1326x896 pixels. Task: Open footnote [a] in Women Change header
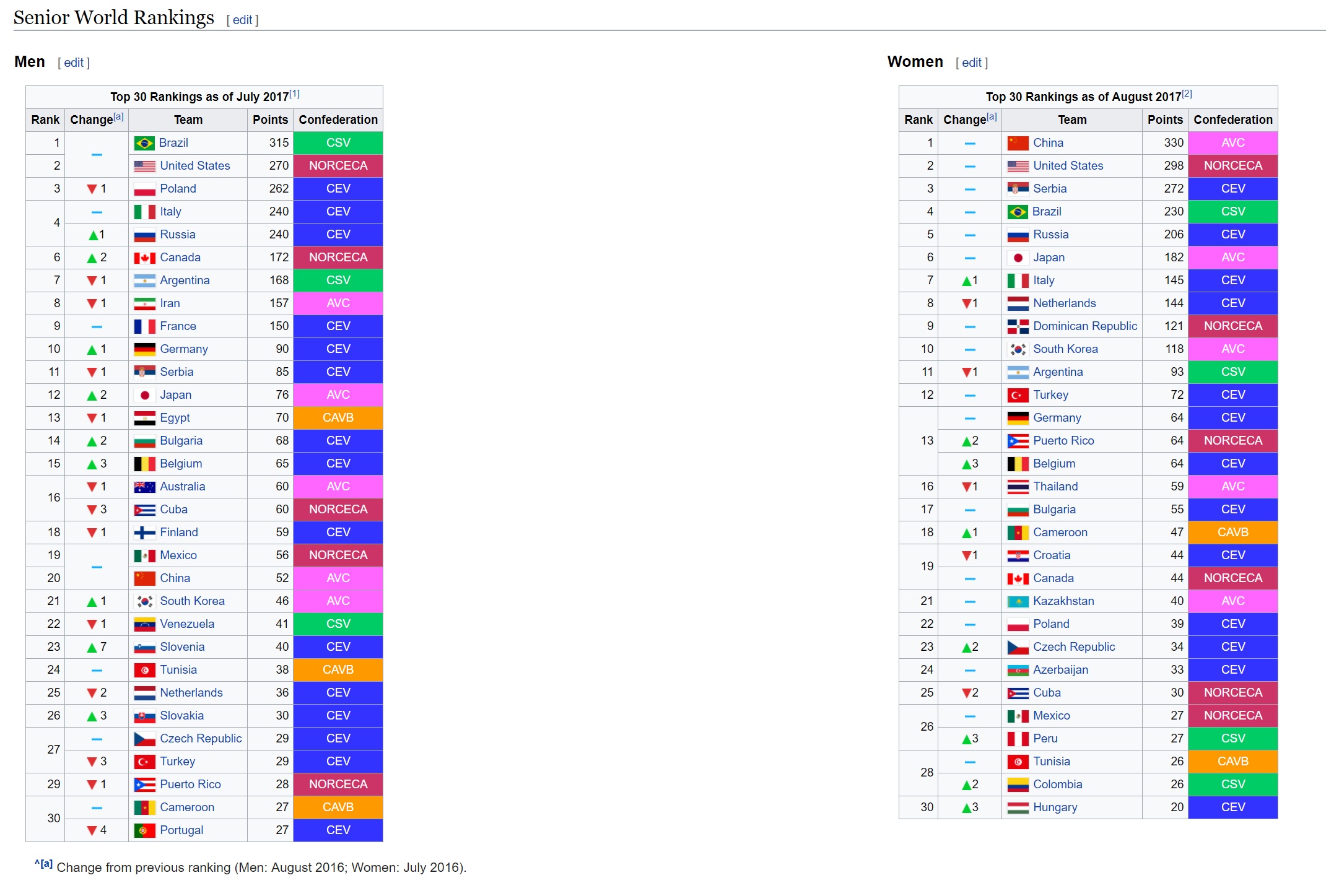[992, 116]
